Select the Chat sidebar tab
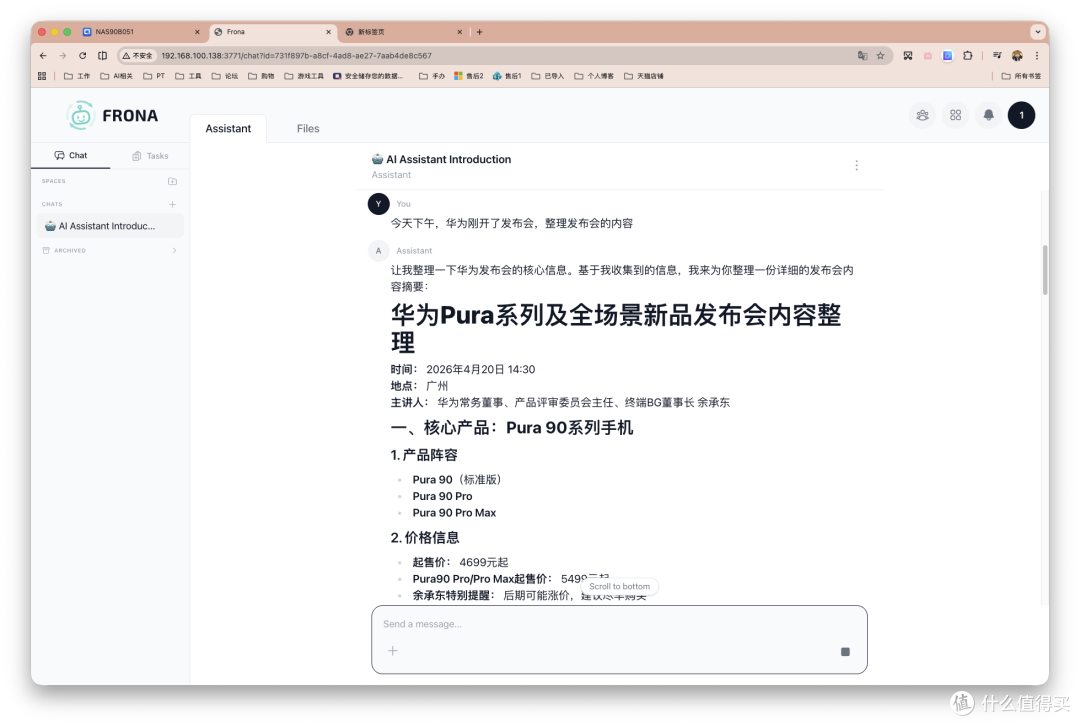 coord(71,156)
